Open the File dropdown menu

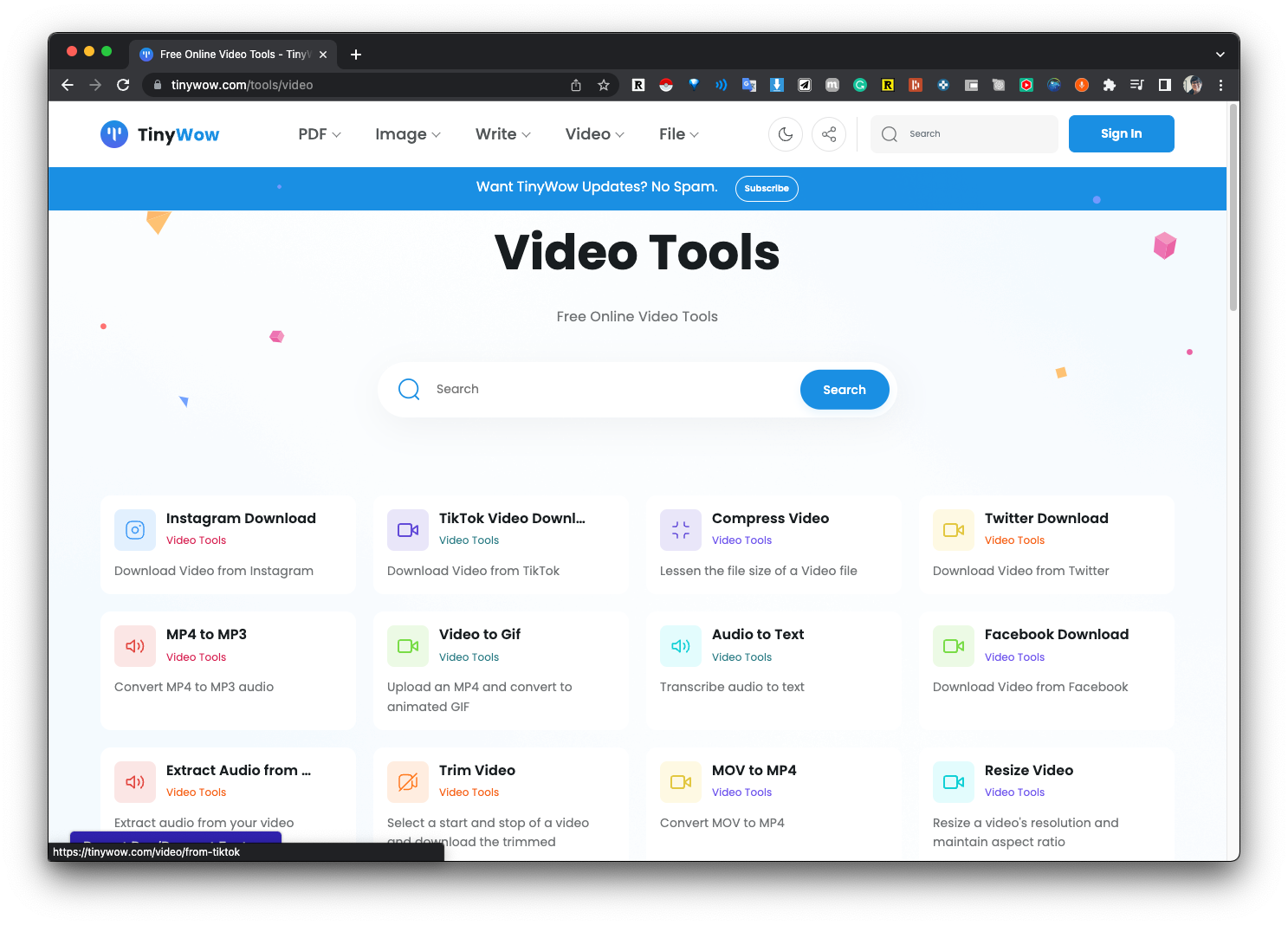(678, 134)
